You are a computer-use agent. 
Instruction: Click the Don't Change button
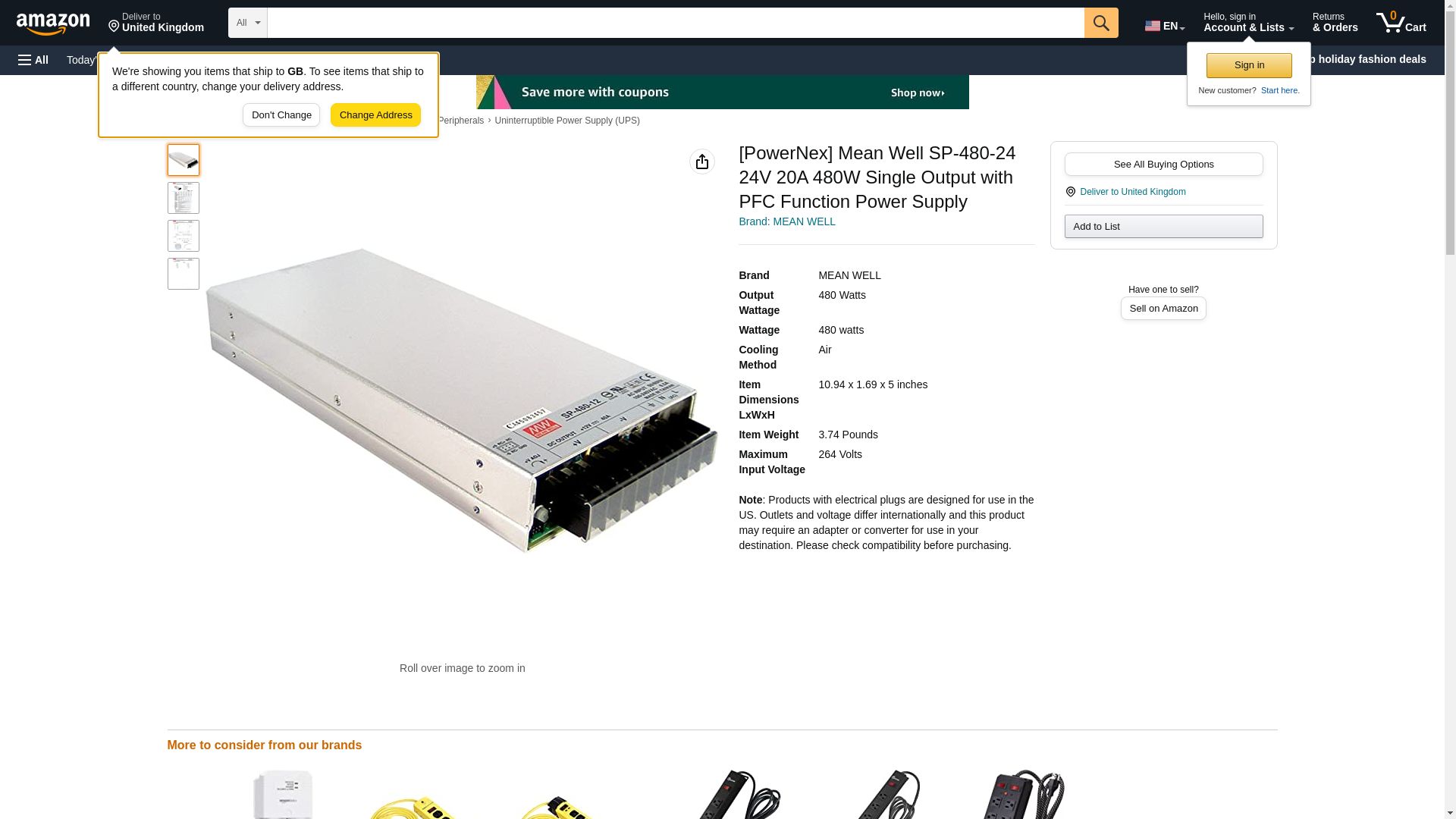pyautogui.click(x=281, y=115)
